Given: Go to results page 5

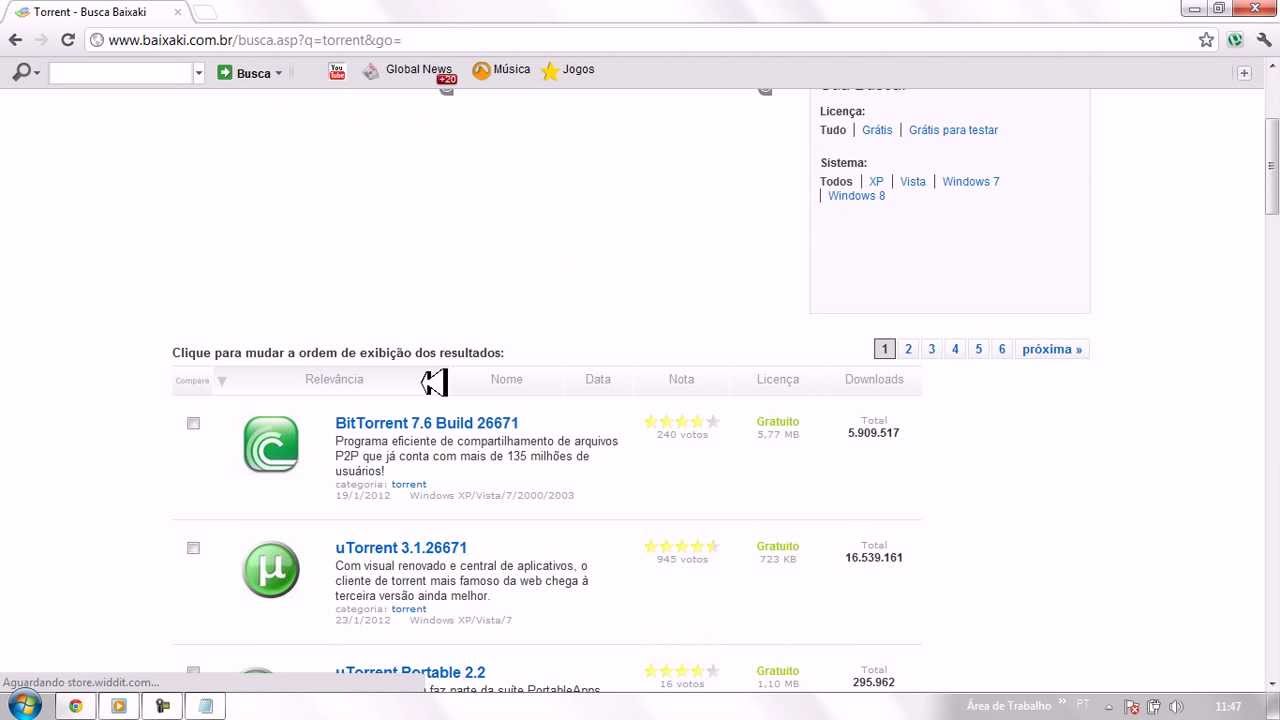Looking at the screenshot, I should tap(978, 349).
